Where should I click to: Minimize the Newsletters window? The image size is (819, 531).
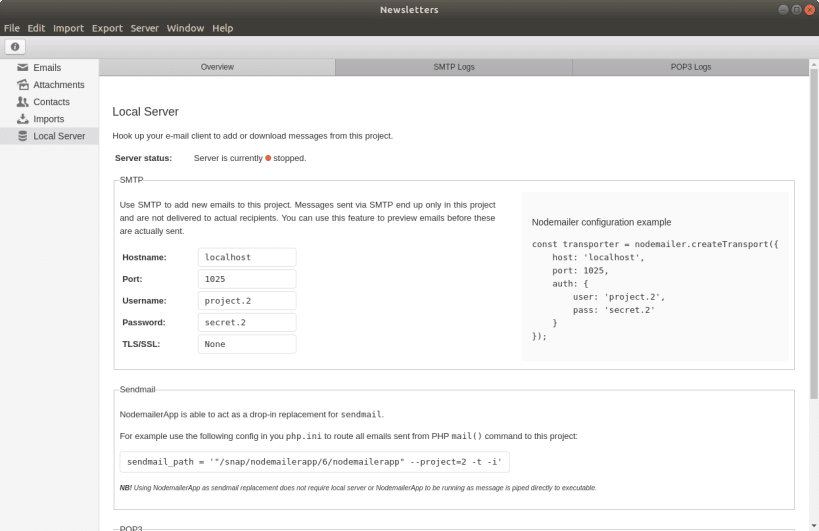pos(783,9)
